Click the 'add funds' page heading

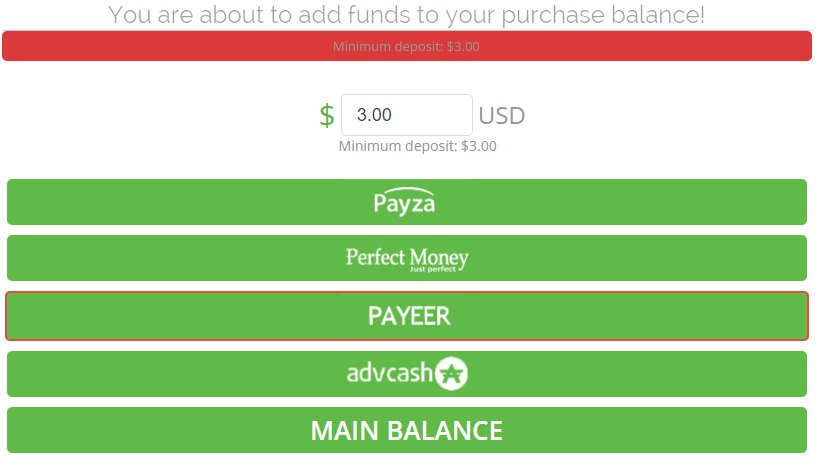coord(406,15)
